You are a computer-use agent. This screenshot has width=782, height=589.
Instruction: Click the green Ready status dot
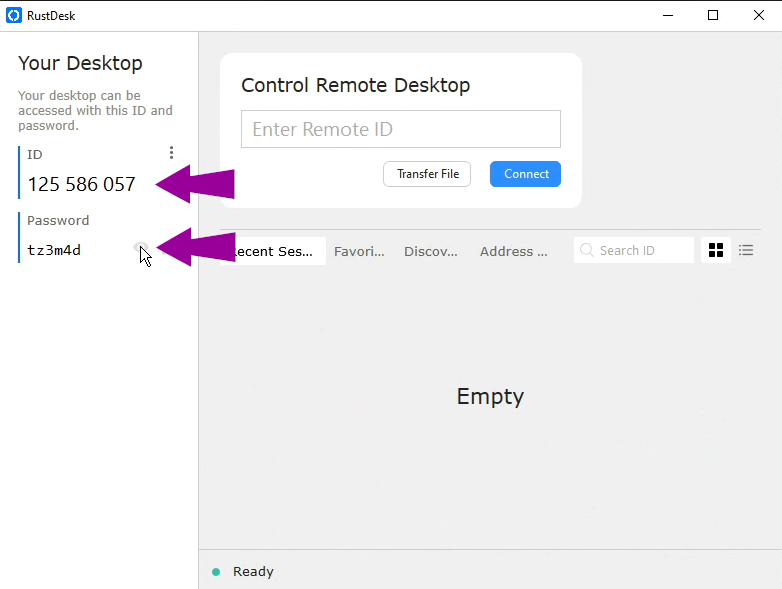click(x=216, y=572)
